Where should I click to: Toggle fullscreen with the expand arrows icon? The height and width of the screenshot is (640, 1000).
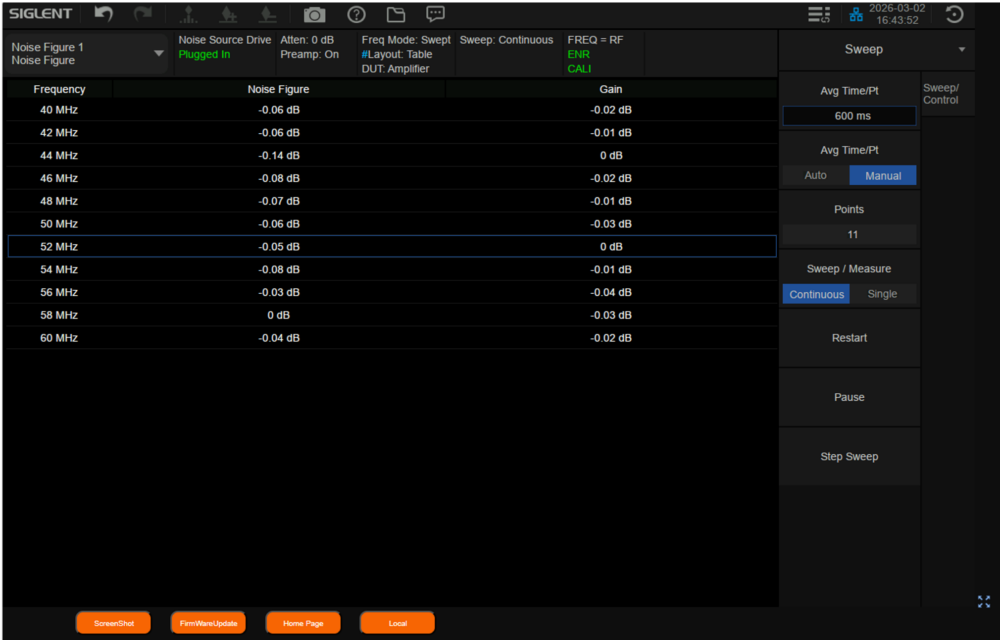point(983,601)
